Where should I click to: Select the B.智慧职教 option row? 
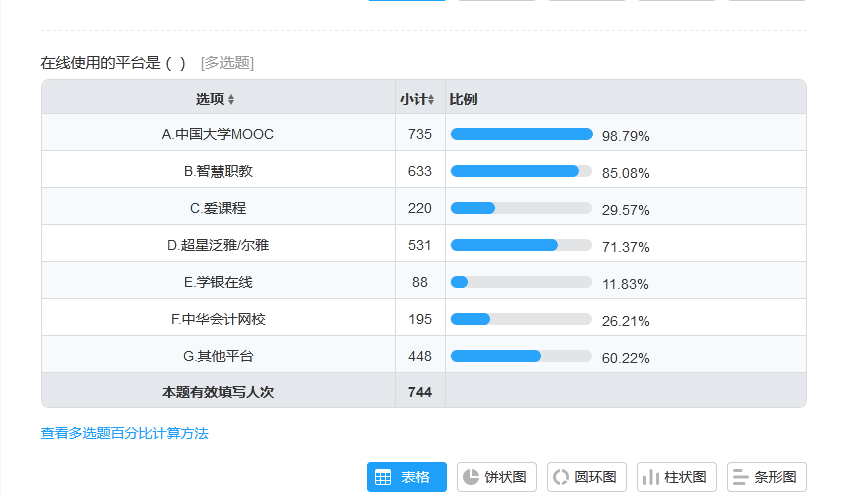tap(217, 171)
